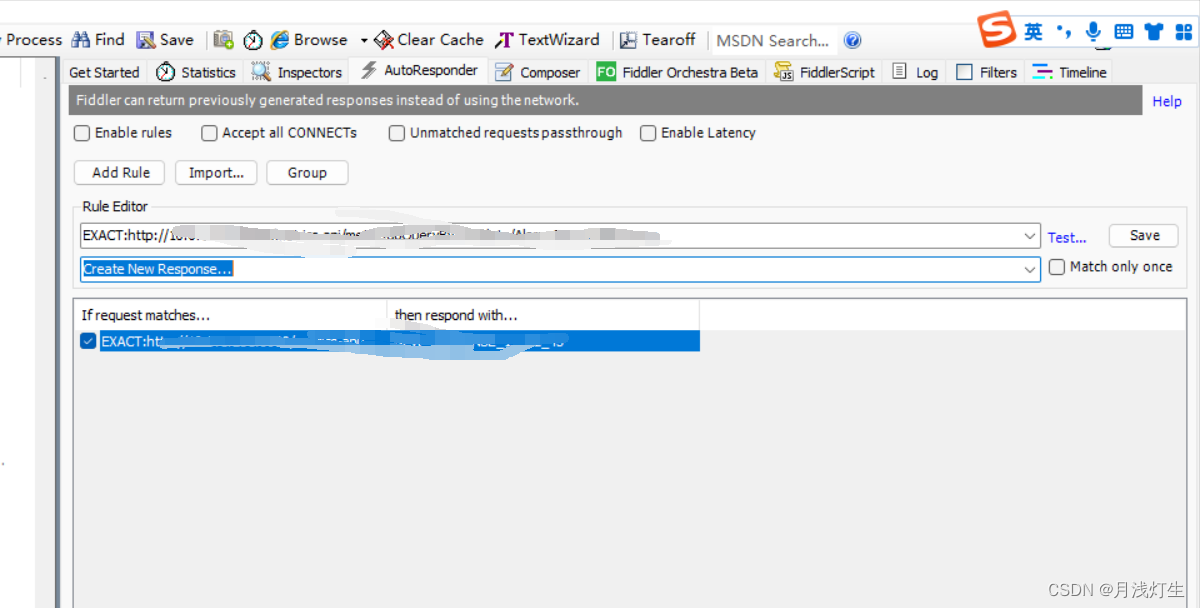Open the Timeline tab
Viewport: 1200px width, 608px height.
click(1070, 72)
